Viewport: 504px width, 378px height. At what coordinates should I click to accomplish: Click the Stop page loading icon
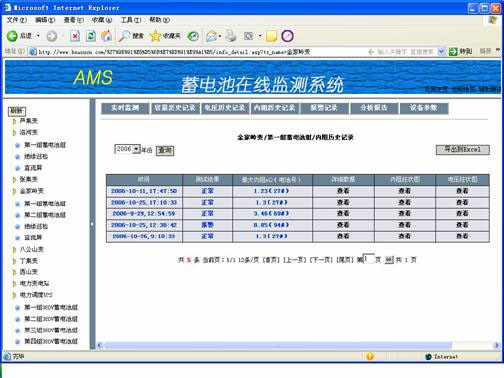(x=75, y=36)
